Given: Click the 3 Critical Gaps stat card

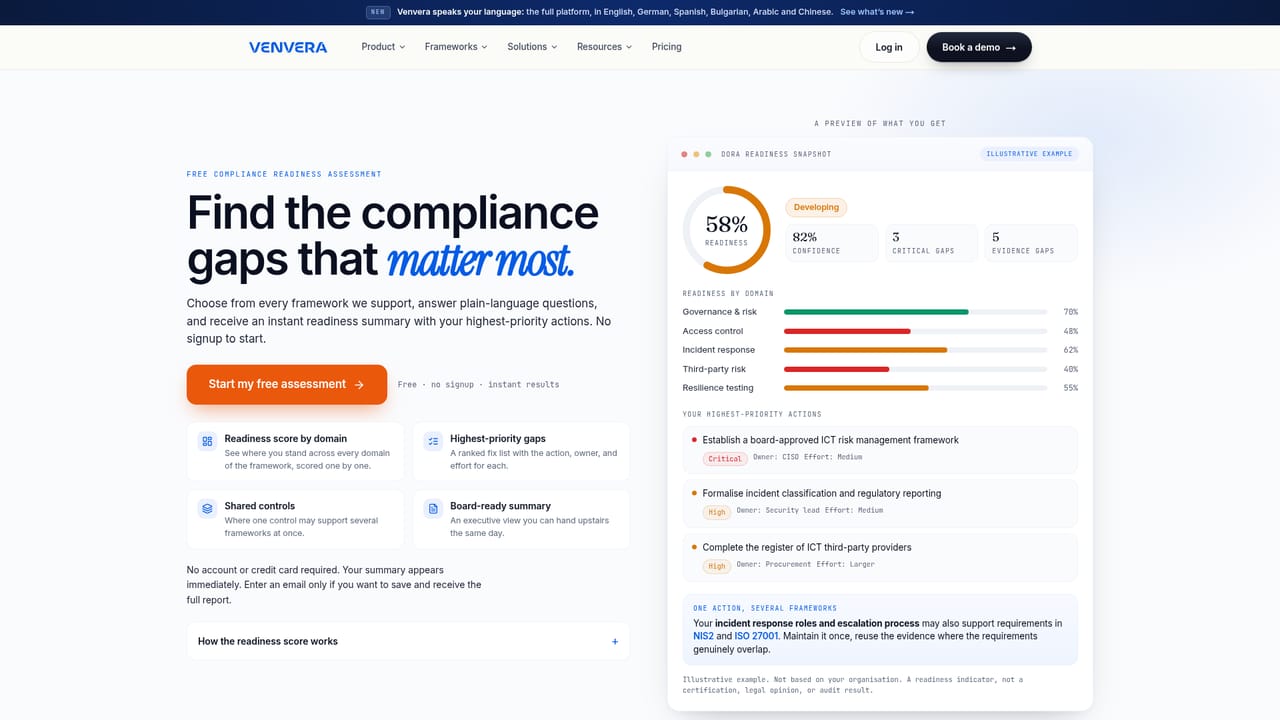Looking at the screenshot, I should (931, 243).
